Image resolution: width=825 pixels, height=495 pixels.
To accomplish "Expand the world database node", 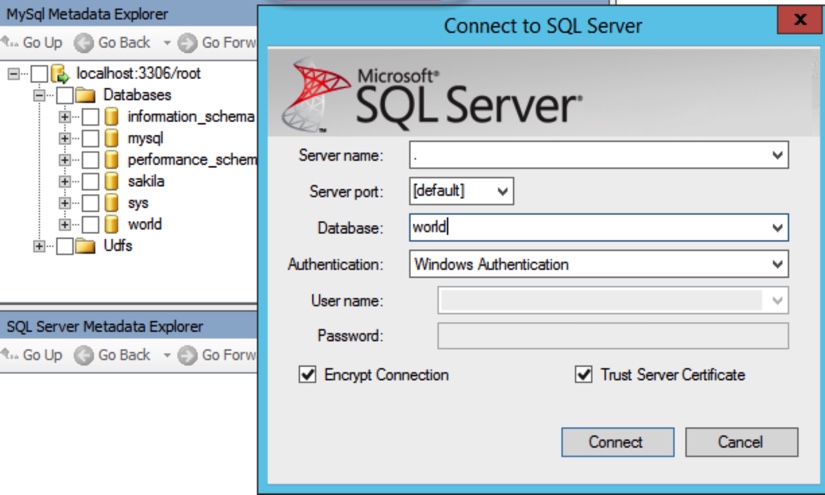I will [65, 225].
